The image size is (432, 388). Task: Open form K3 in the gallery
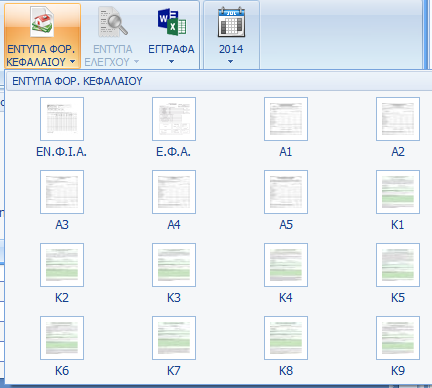(x=174, y=265)
